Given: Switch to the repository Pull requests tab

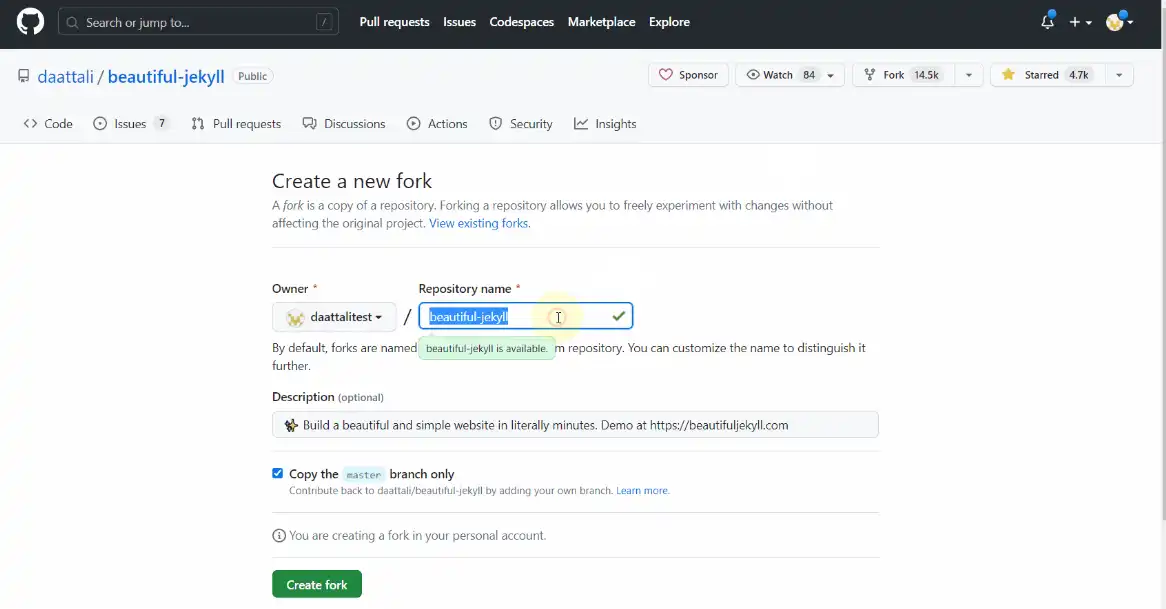Looking at the screenshot, I should 236,124.
